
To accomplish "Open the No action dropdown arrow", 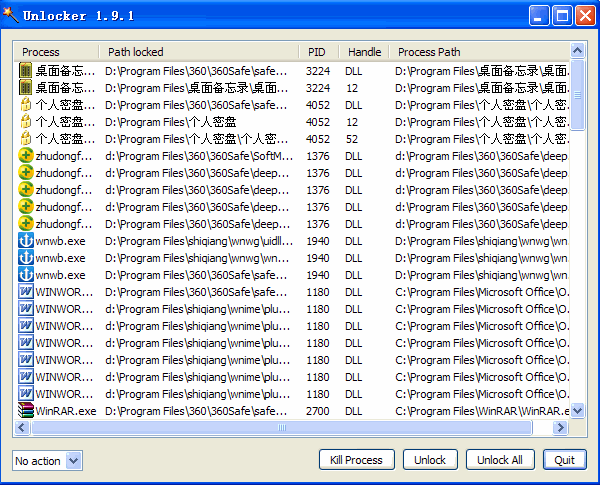I will 73,461.
